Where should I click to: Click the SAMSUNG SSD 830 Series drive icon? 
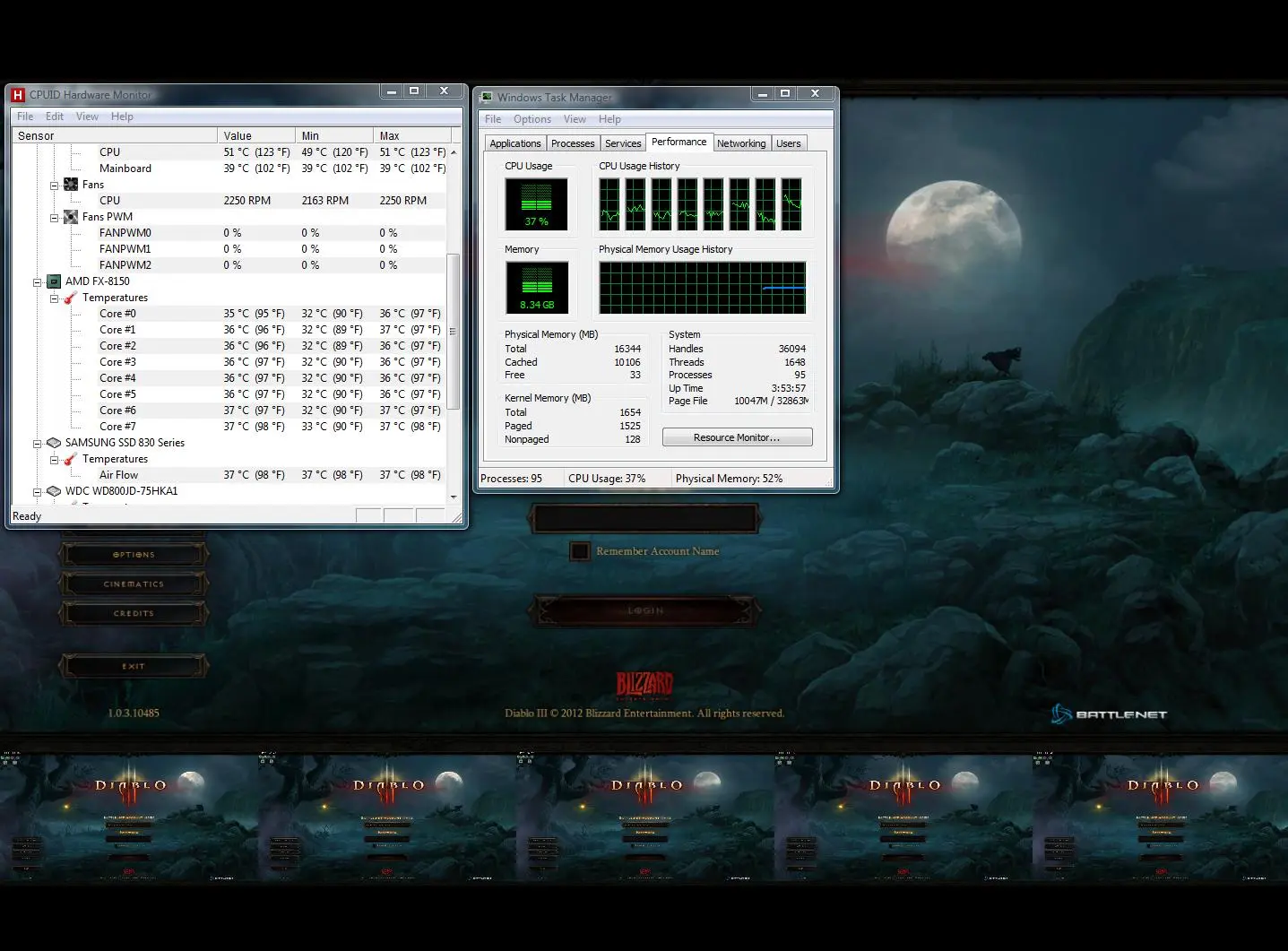[x=54, y=443]
